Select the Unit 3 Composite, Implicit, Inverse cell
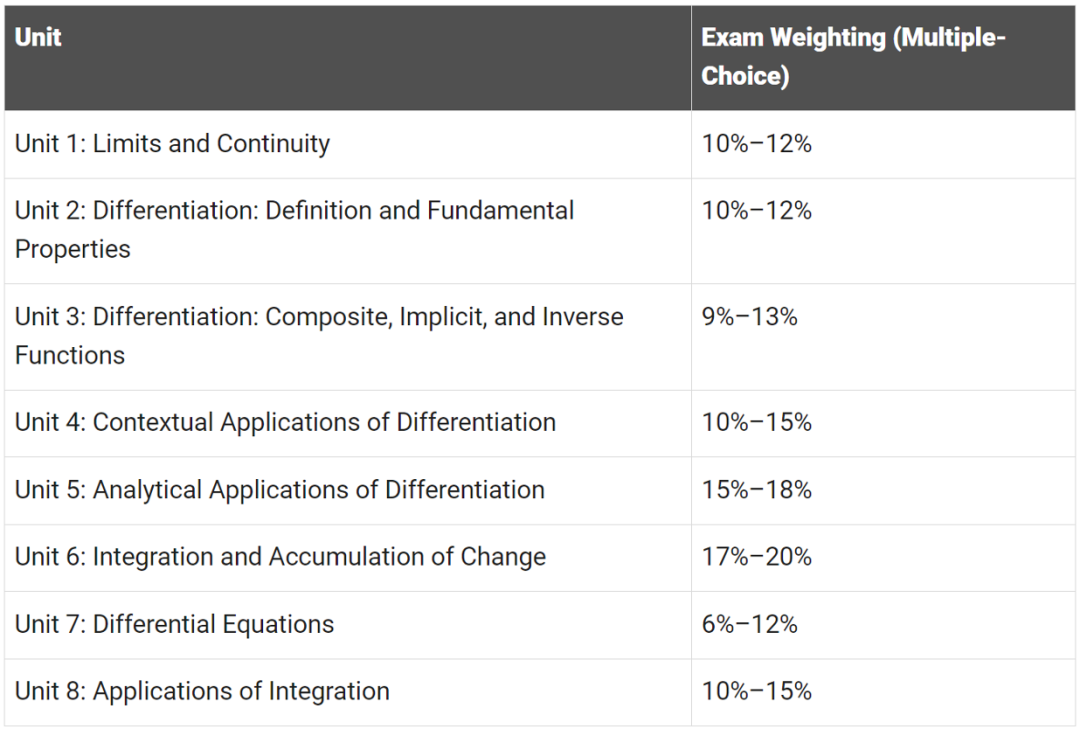1080x736 pixels. pos(348,337)
